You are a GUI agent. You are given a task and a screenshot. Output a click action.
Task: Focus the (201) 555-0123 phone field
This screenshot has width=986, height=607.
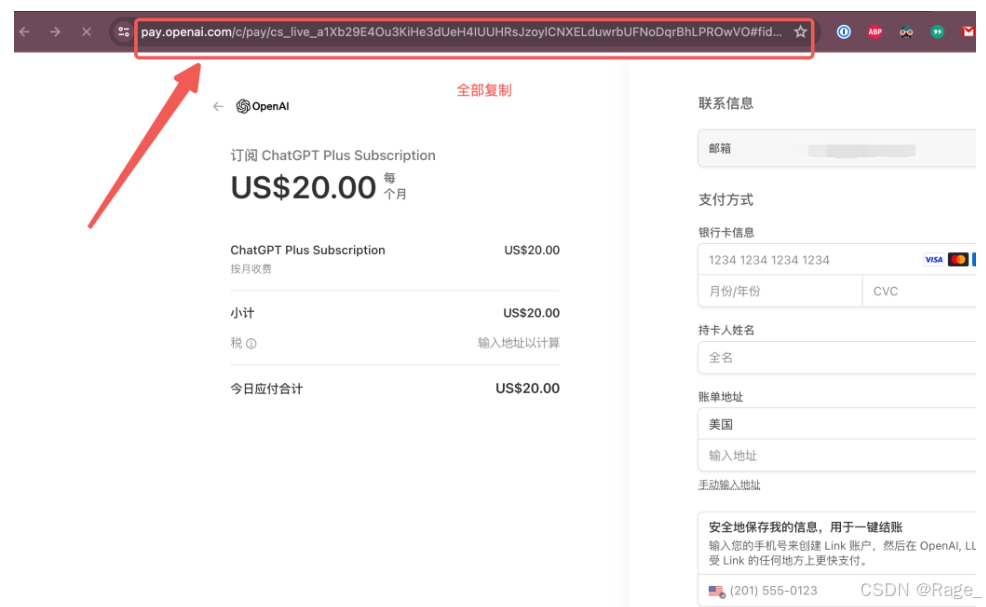(837, 591)
